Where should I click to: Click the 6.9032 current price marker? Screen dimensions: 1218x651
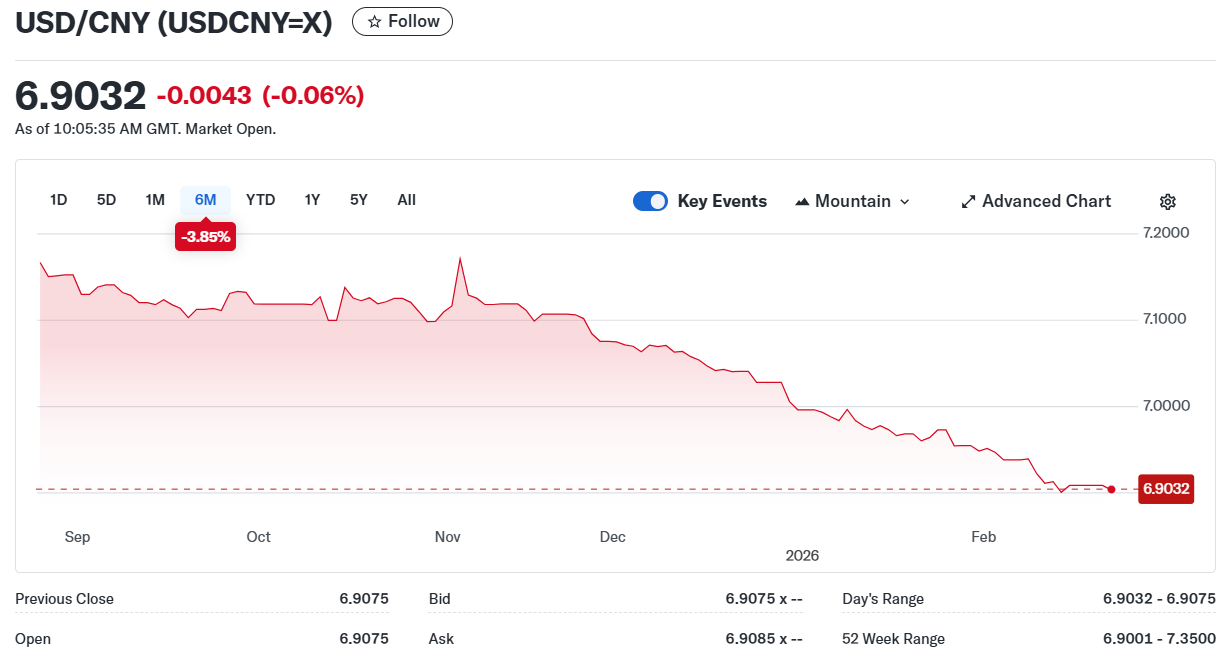click(x=1166, y=489)
